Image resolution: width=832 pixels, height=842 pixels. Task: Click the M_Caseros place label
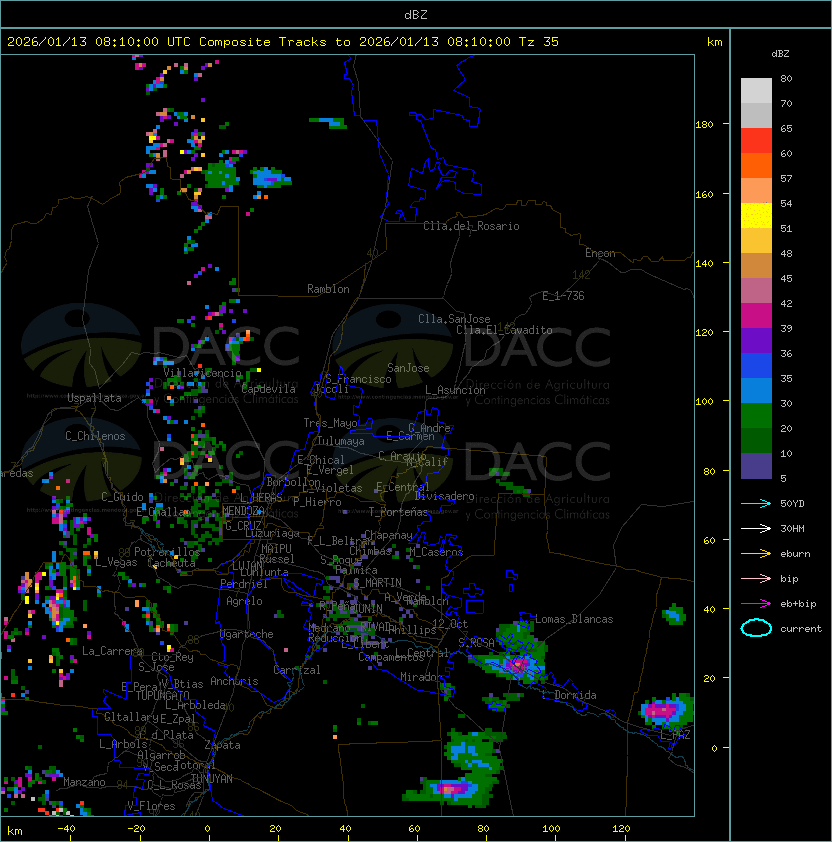(436, 552)
